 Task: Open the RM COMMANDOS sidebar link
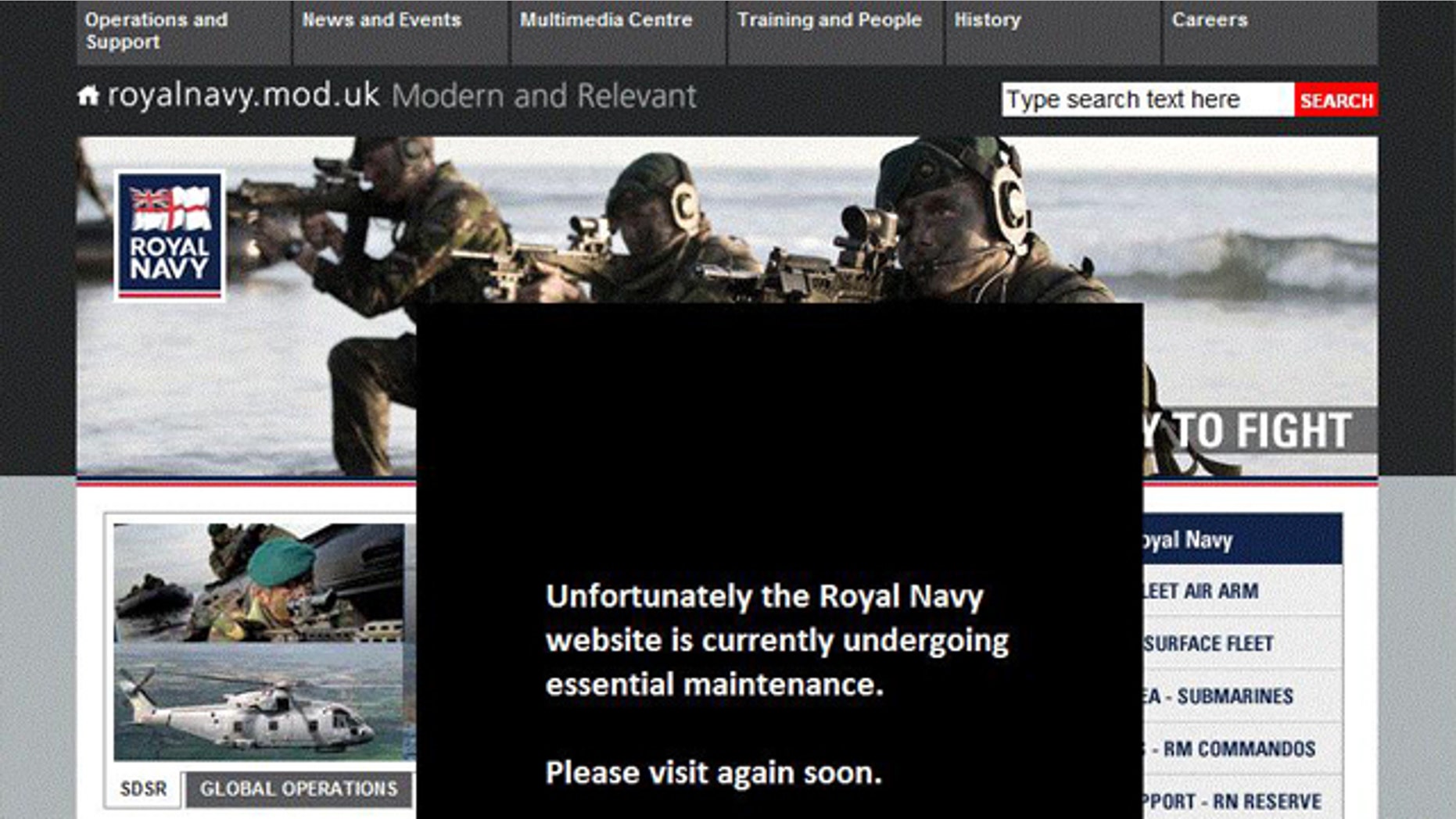tap(1243, 749)
